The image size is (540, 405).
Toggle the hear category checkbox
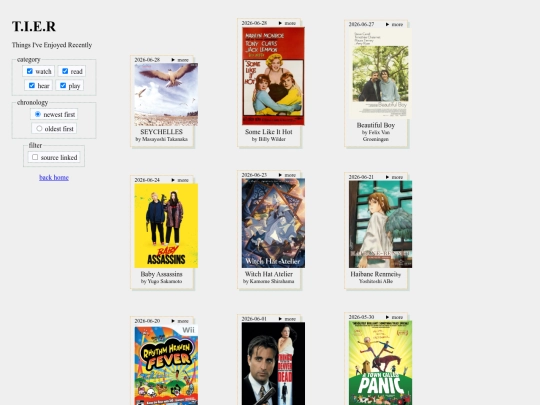[32, 85]
